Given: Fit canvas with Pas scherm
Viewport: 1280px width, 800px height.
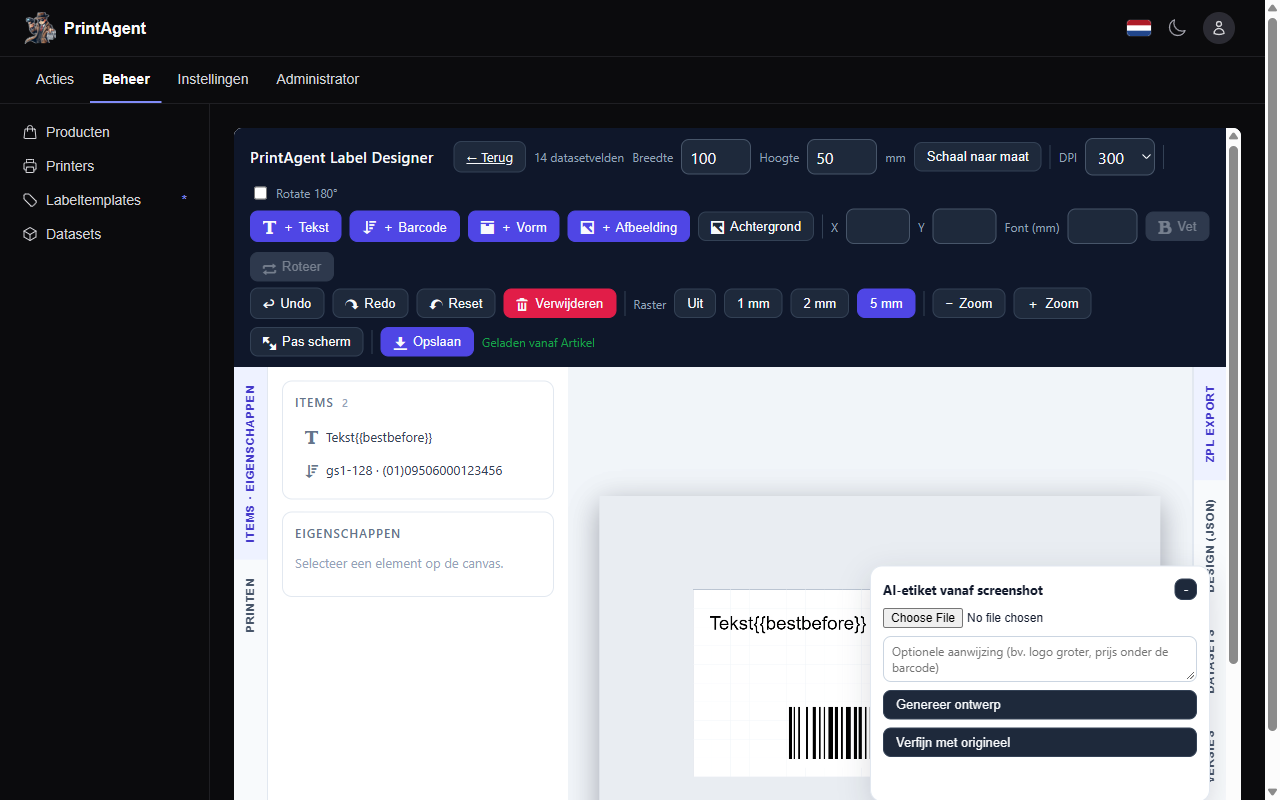Looking at the screenshot, I should coord(307,341).
